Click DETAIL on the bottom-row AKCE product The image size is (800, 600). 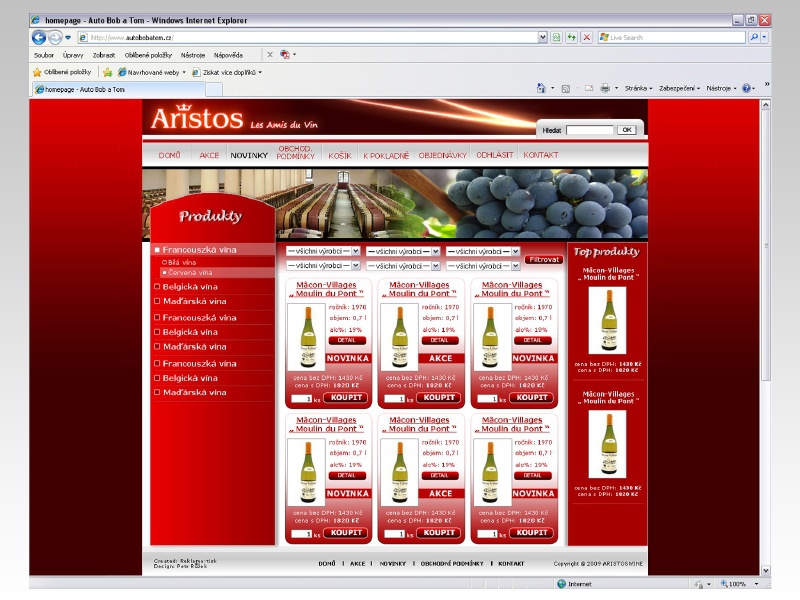[x=439, y=476]
